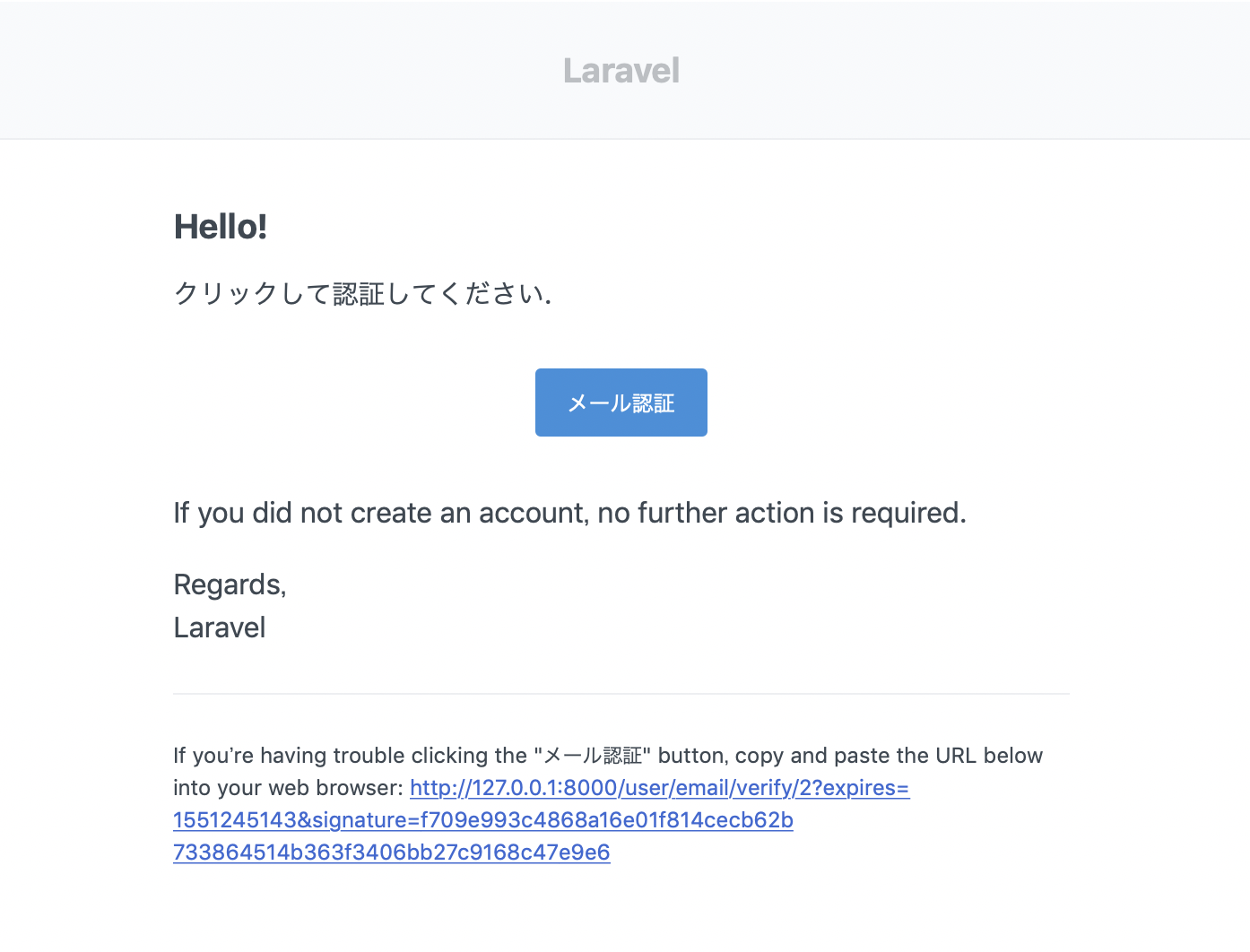Click the 'Regards,' signature text
This screenshot has height=952, width=1250.
230,584
